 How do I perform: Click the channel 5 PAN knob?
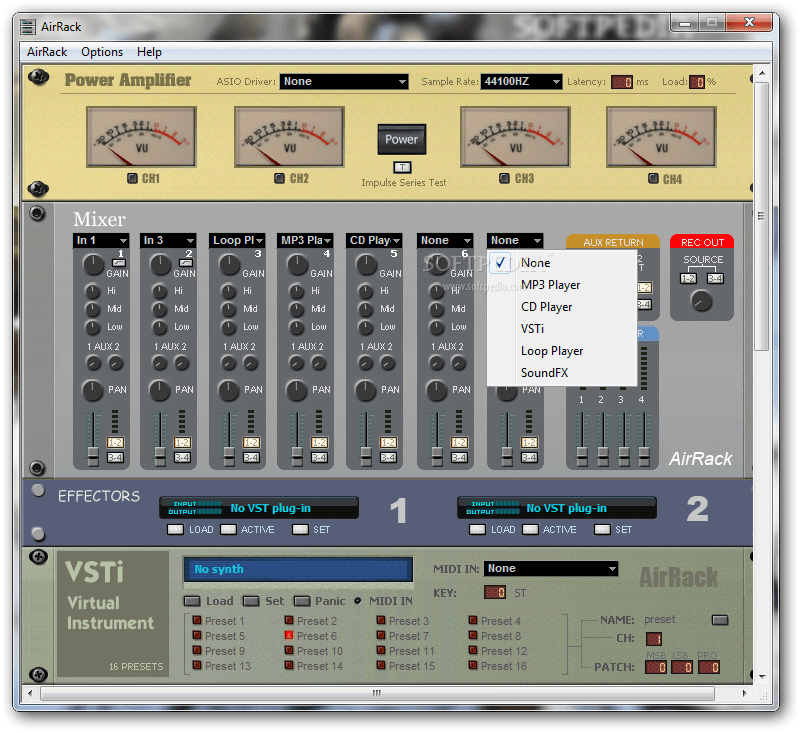(x=365, y=390)
